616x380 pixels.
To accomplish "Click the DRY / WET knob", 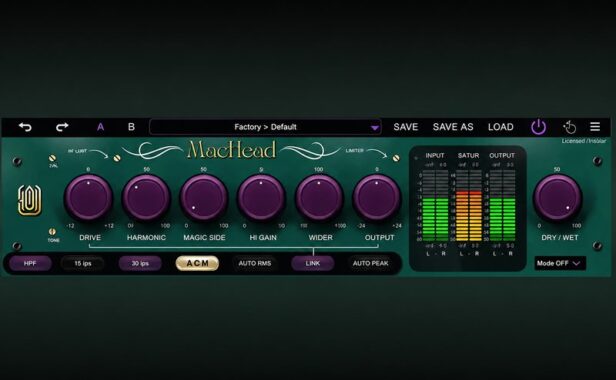I will tap(557, 198).
